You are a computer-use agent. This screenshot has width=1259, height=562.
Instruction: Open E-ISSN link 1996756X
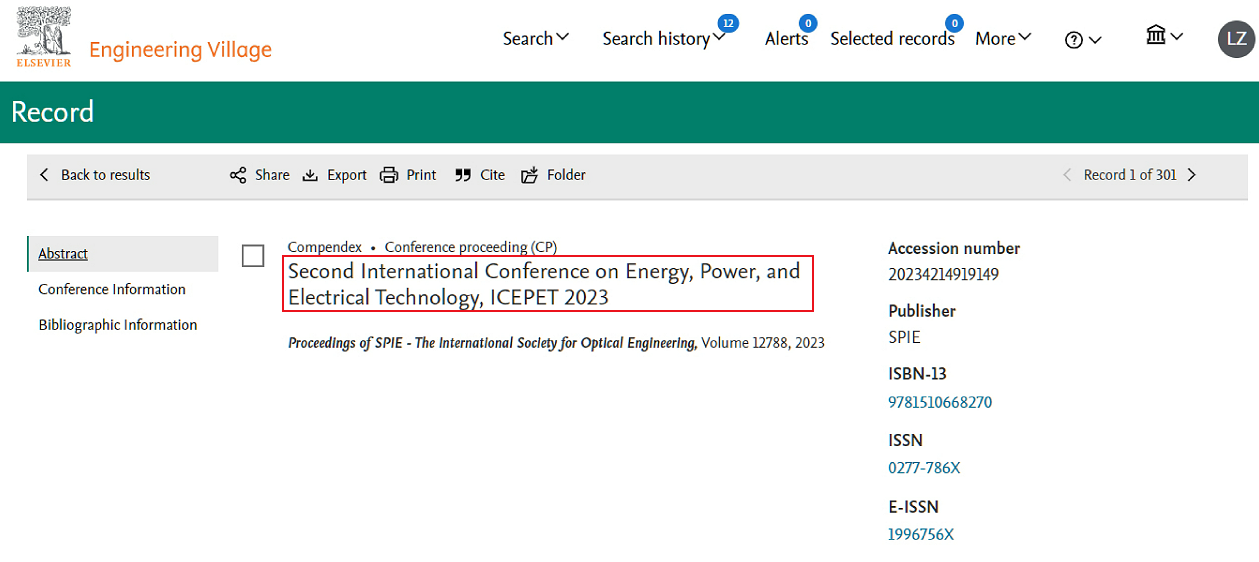(921, 535)
